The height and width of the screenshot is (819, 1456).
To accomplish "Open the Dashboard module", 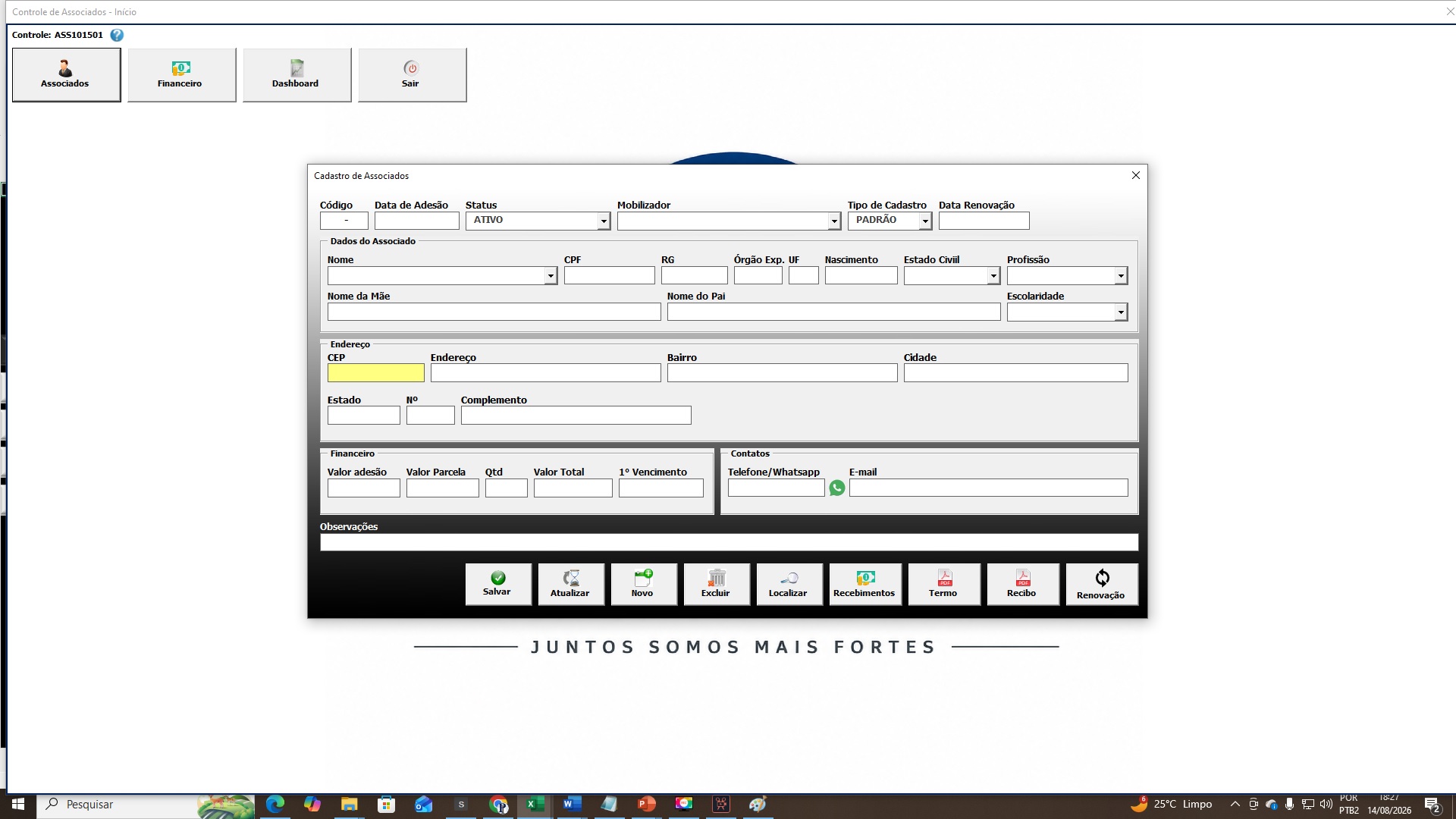I will [297, 74].
